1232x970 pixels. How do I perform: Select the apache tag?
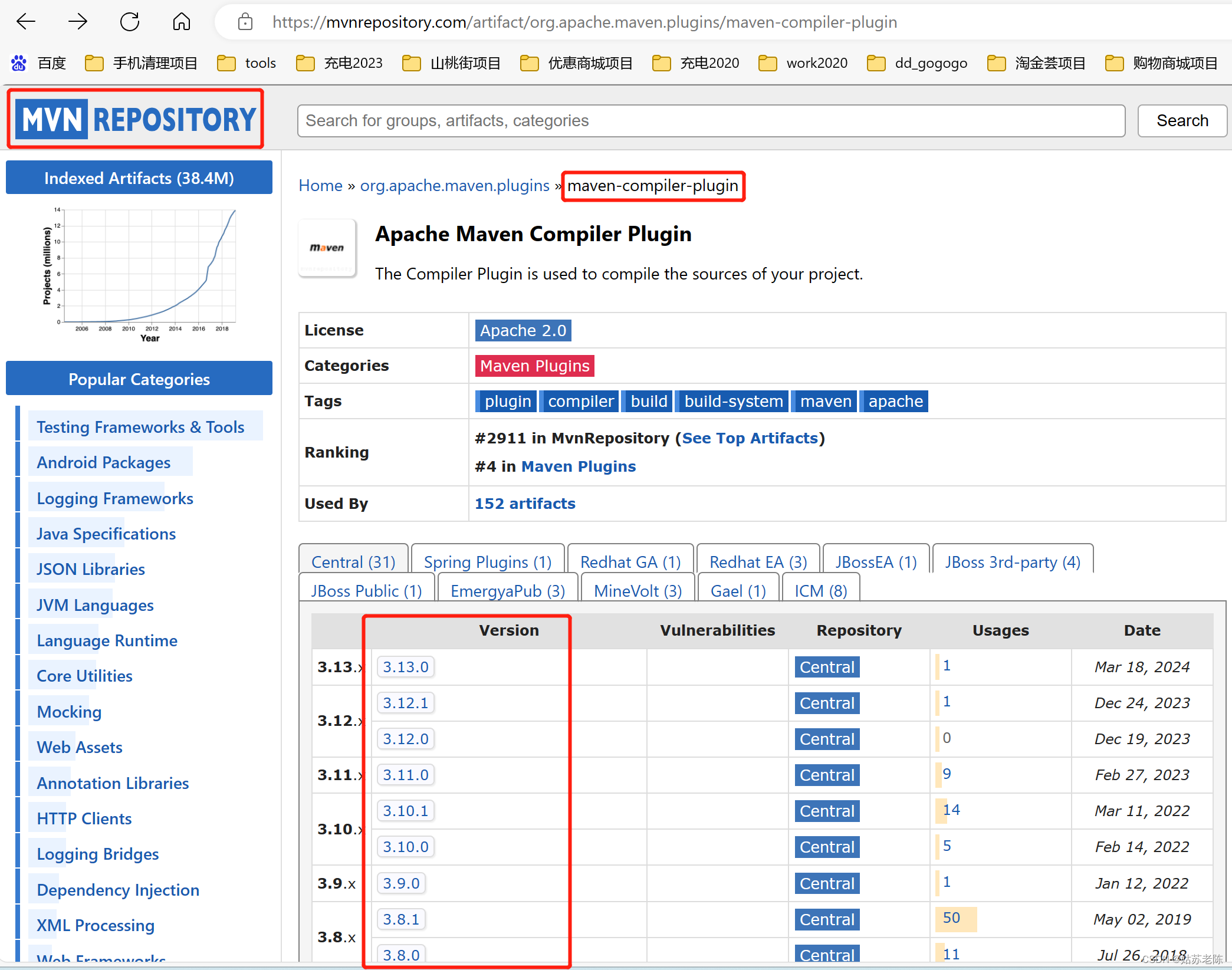point(895,401)
